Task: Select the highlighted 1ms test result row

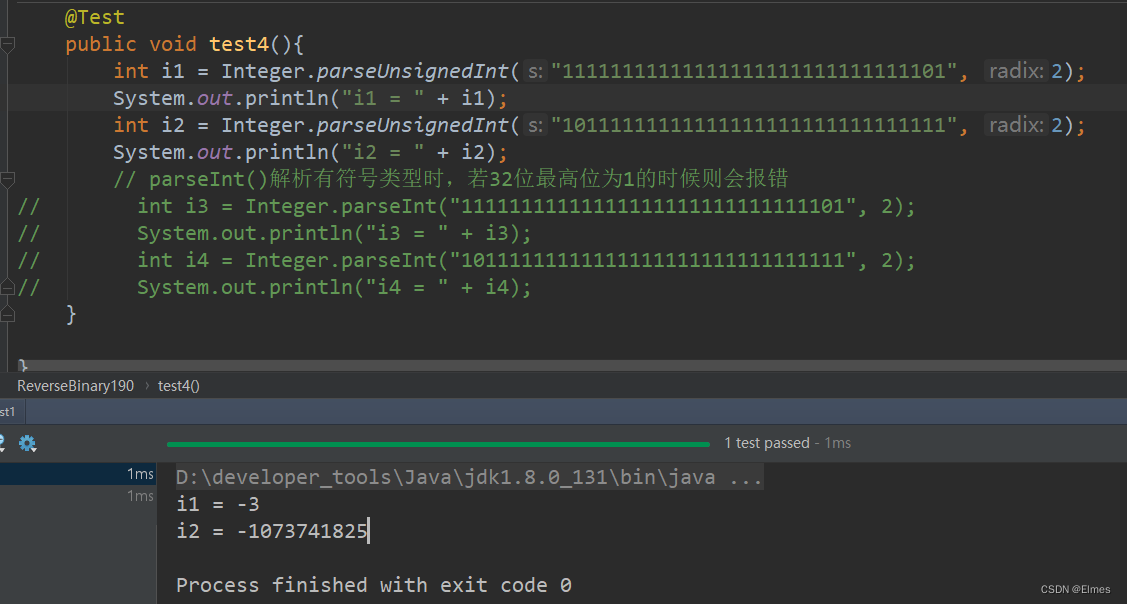Action: 78,474
